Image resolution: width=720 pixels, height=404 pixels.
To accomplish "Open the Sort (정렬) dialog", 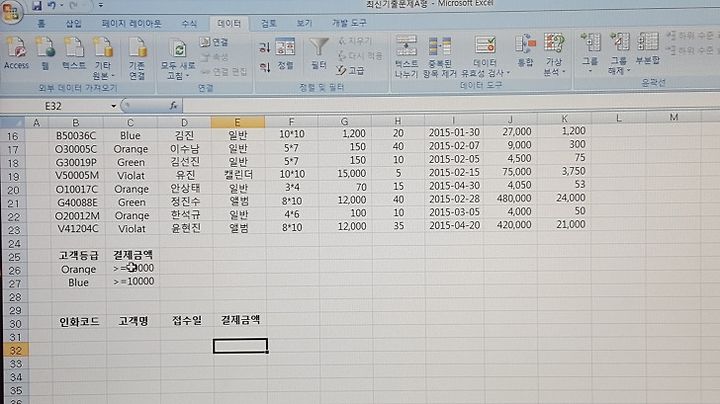I will coord(285,54).
